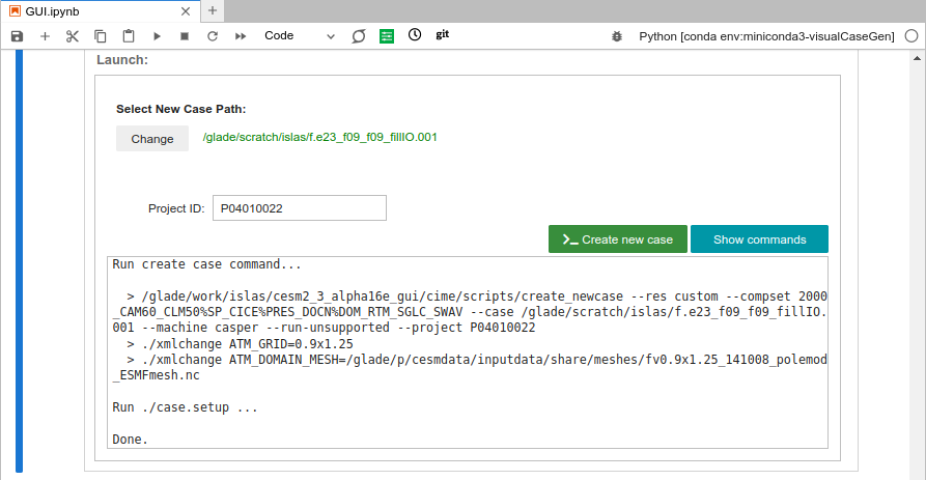Restart kernel and run all cells
This screenshot has width=926, height=480.
[x=240, y=36]
